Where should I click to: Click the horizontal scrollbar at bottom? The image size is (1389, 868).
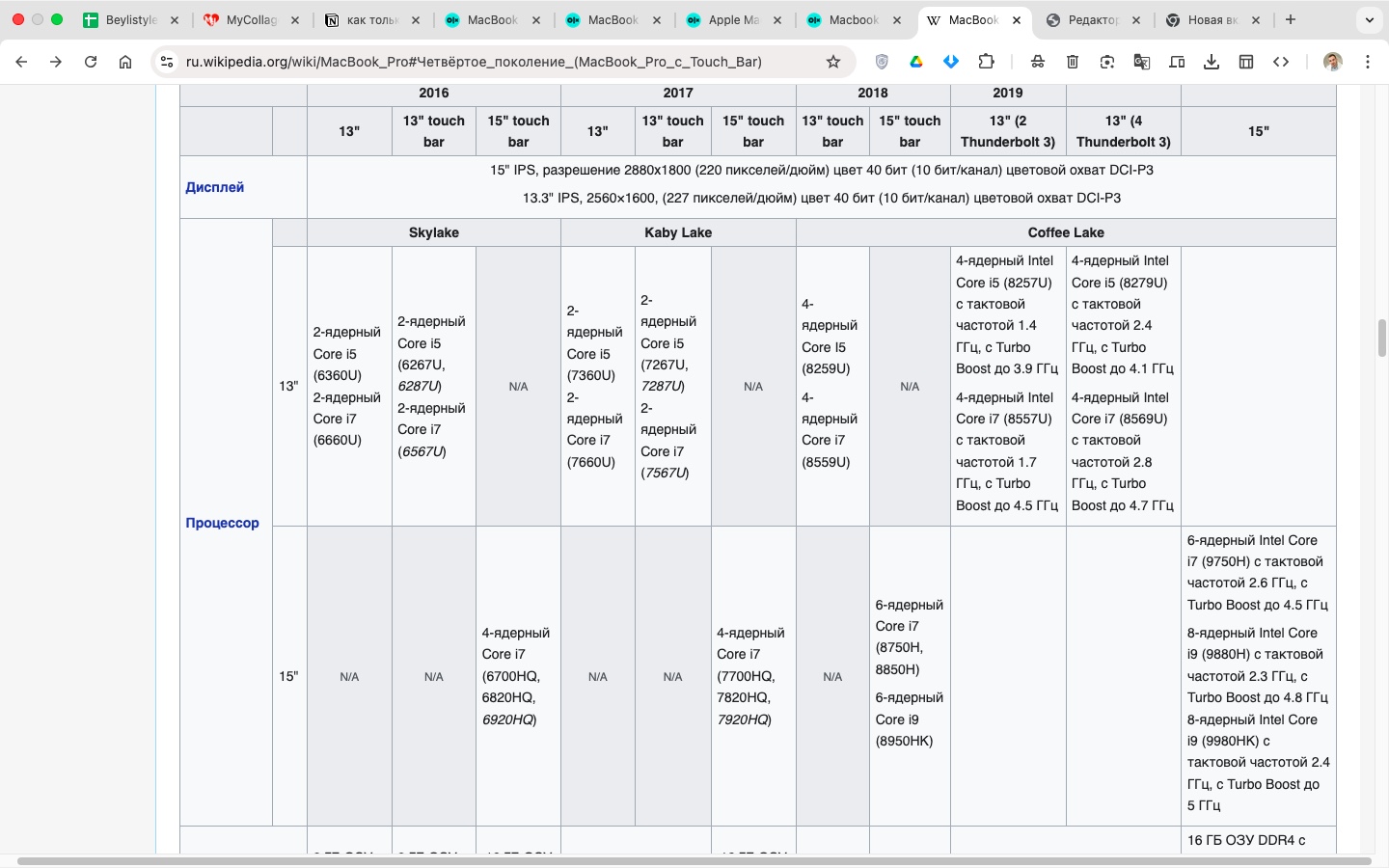click(x=694, y=860)
